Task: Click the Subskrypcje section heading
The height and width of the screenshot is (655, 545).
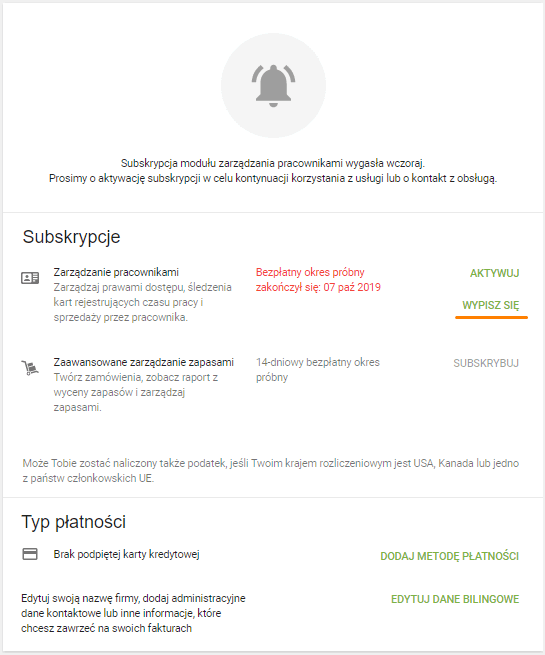Action: tap(71, 237)
